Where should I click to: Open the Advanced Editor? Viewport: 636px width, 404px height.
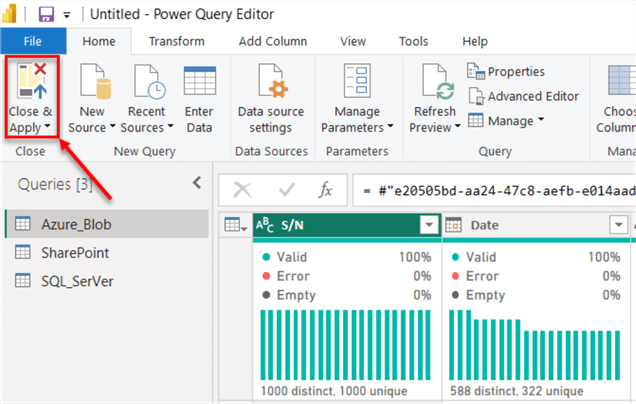point(523,96)
